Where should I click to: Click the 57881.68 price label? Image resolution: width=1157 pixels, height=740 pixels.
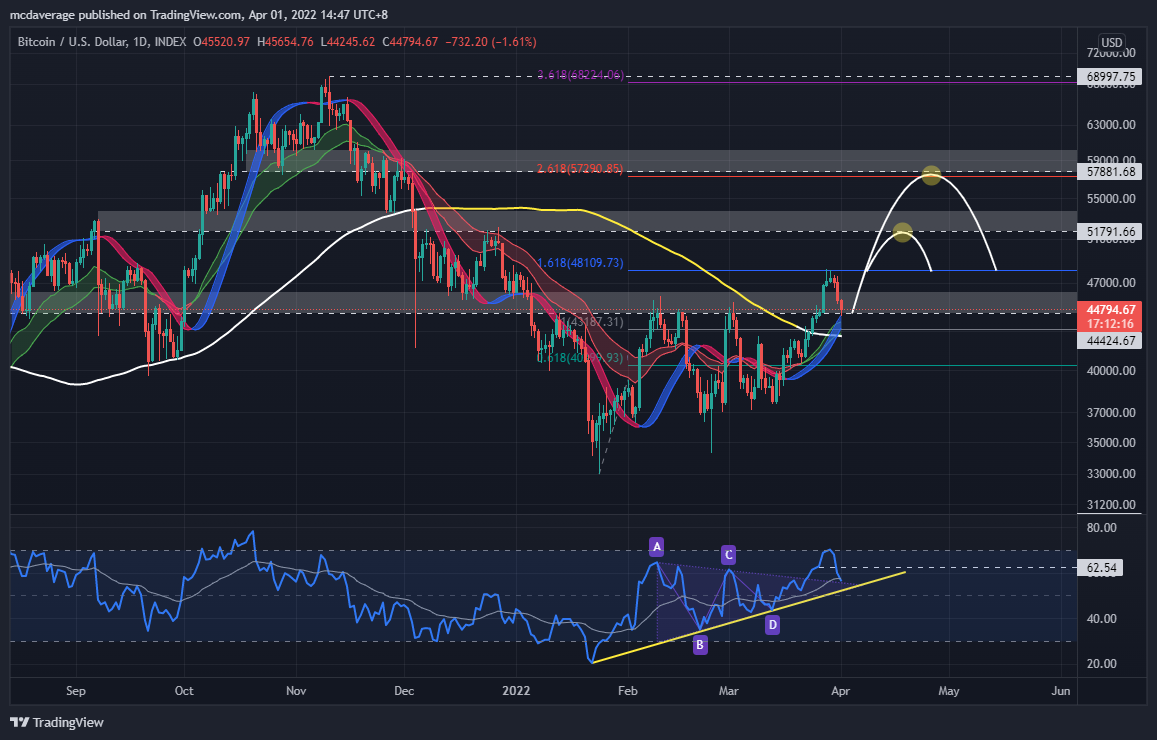(x=1111, y=172)
